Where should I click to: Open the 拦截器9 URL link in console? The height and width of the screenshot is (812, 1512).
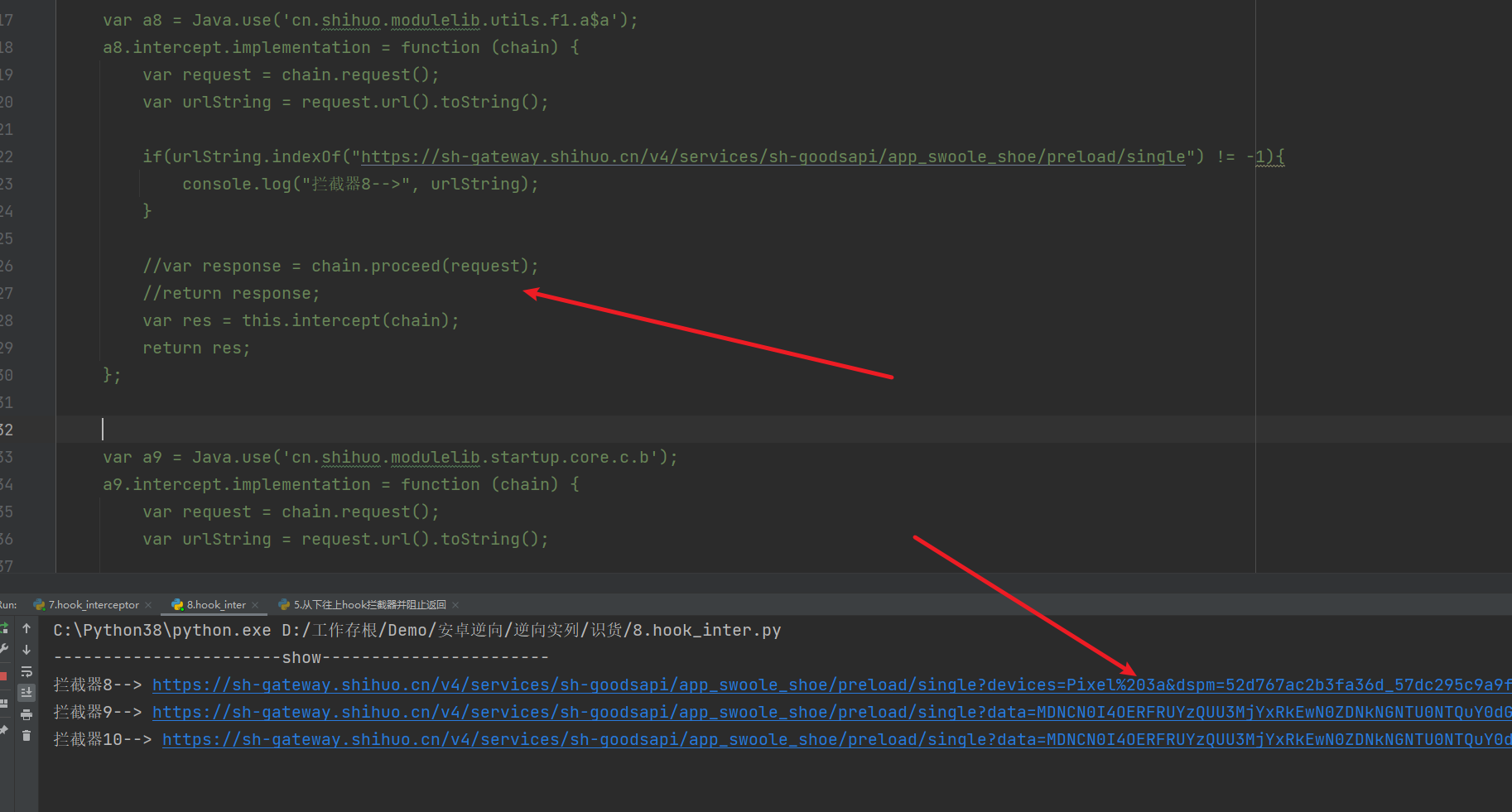pyautogui.click(x=831, y=712)
